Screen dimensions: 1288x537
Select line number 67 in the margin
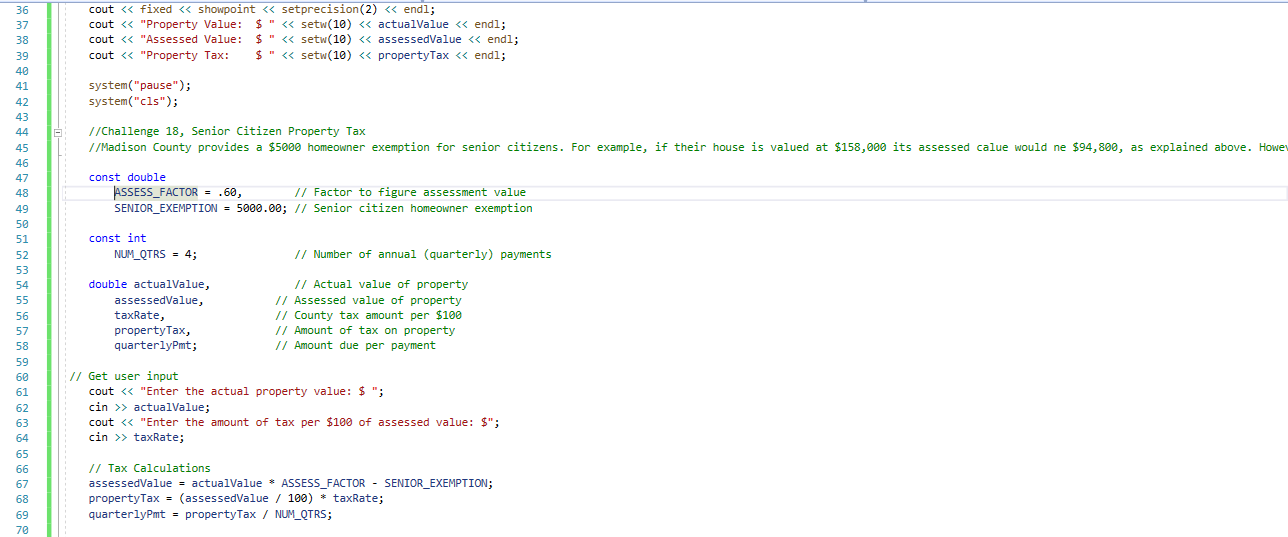(23, 484)
